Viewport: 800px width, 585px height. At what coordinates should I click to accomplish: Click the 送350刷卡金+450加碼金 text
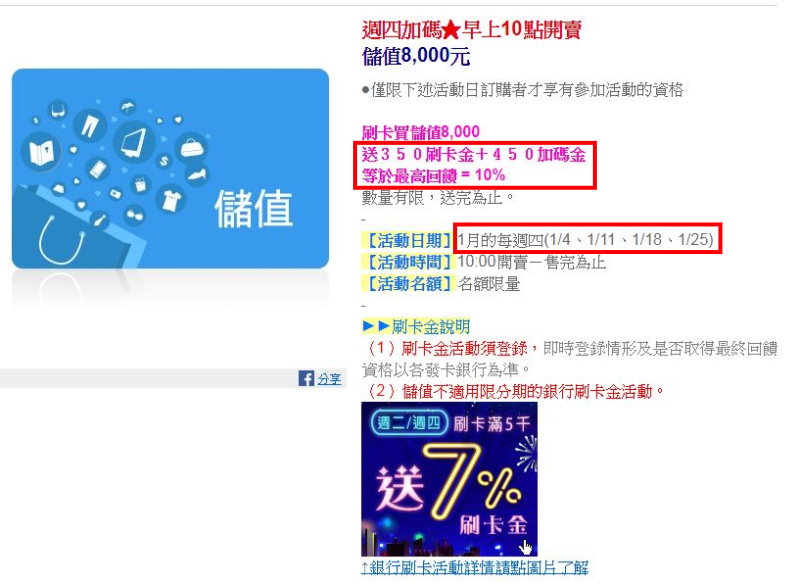pyautogui.click(x=473, y=155)
